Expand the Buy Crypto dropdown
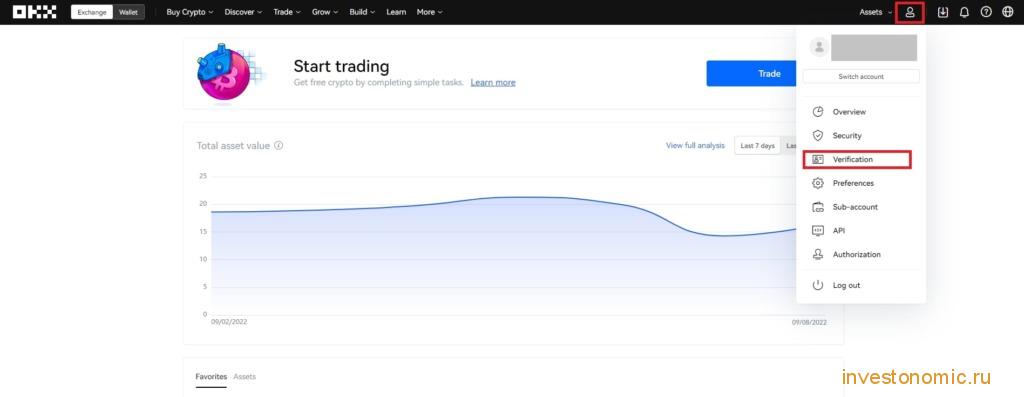The image size is (1024, 397). point(189,12)
